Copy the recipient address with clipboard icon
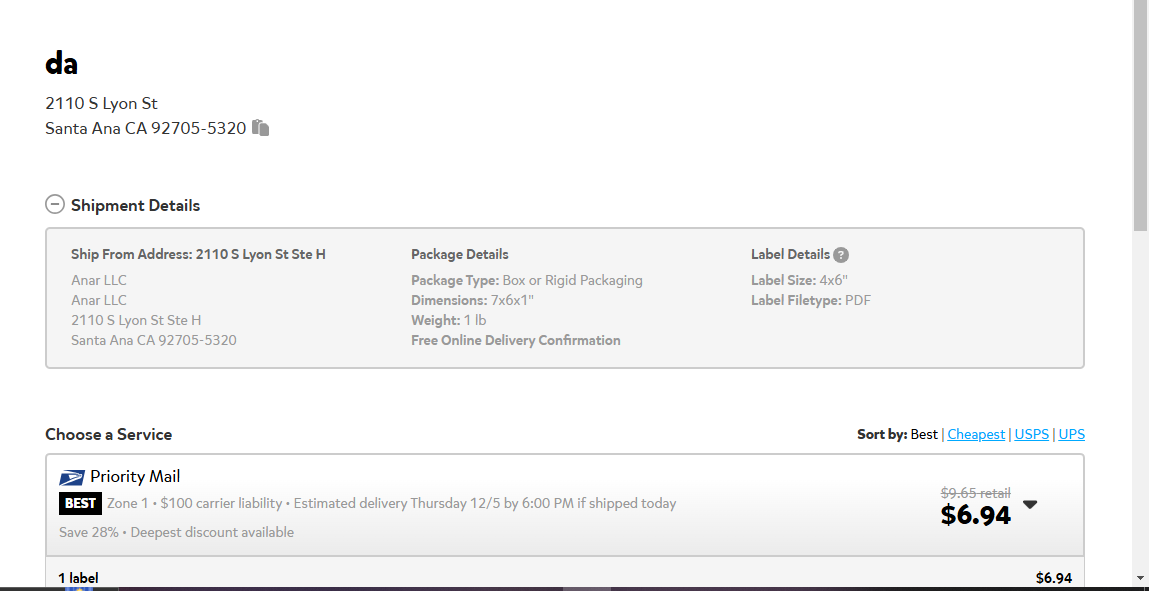This screenshot has width=1149, height=591. (261, 128)
